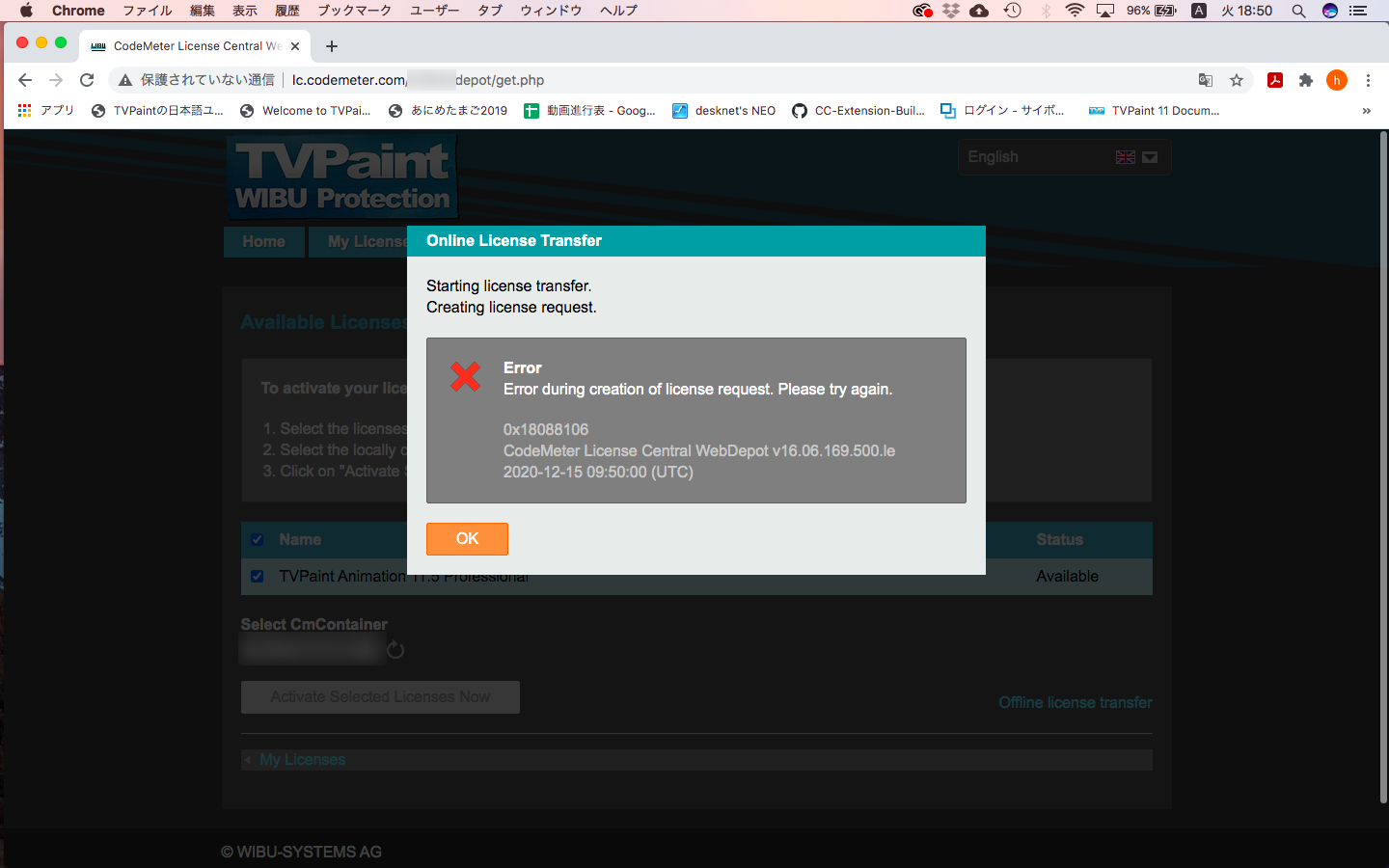Image resolution: width=1389 pixels, height=868 pixels.
Task: Open the input source A icon
Action: coord(1199,11)
